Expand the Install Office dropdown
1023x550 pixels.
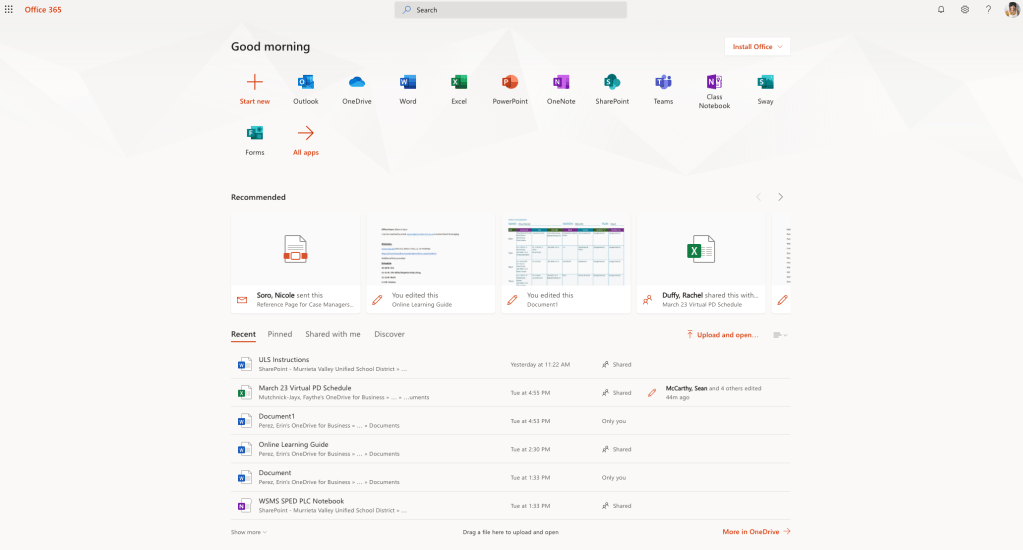coord(757,46)
